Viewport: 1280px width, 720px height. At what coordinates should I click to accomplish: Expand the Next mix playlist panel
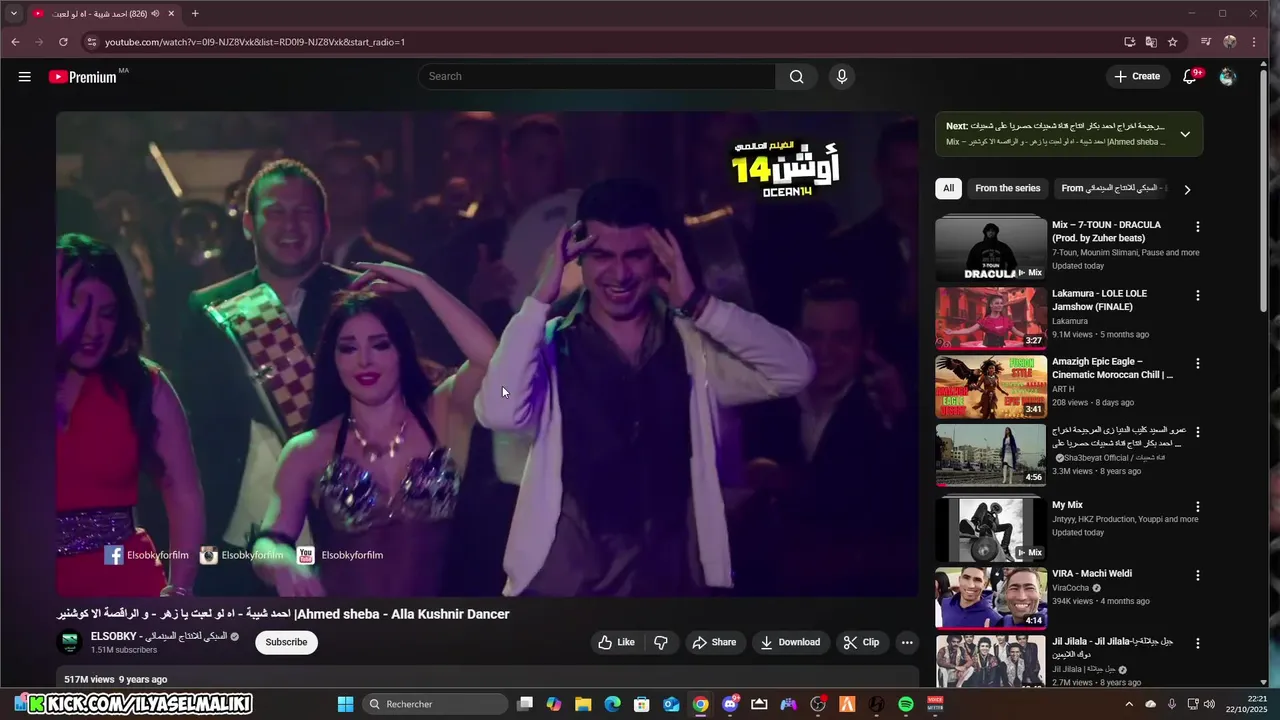click(1185, 134)
